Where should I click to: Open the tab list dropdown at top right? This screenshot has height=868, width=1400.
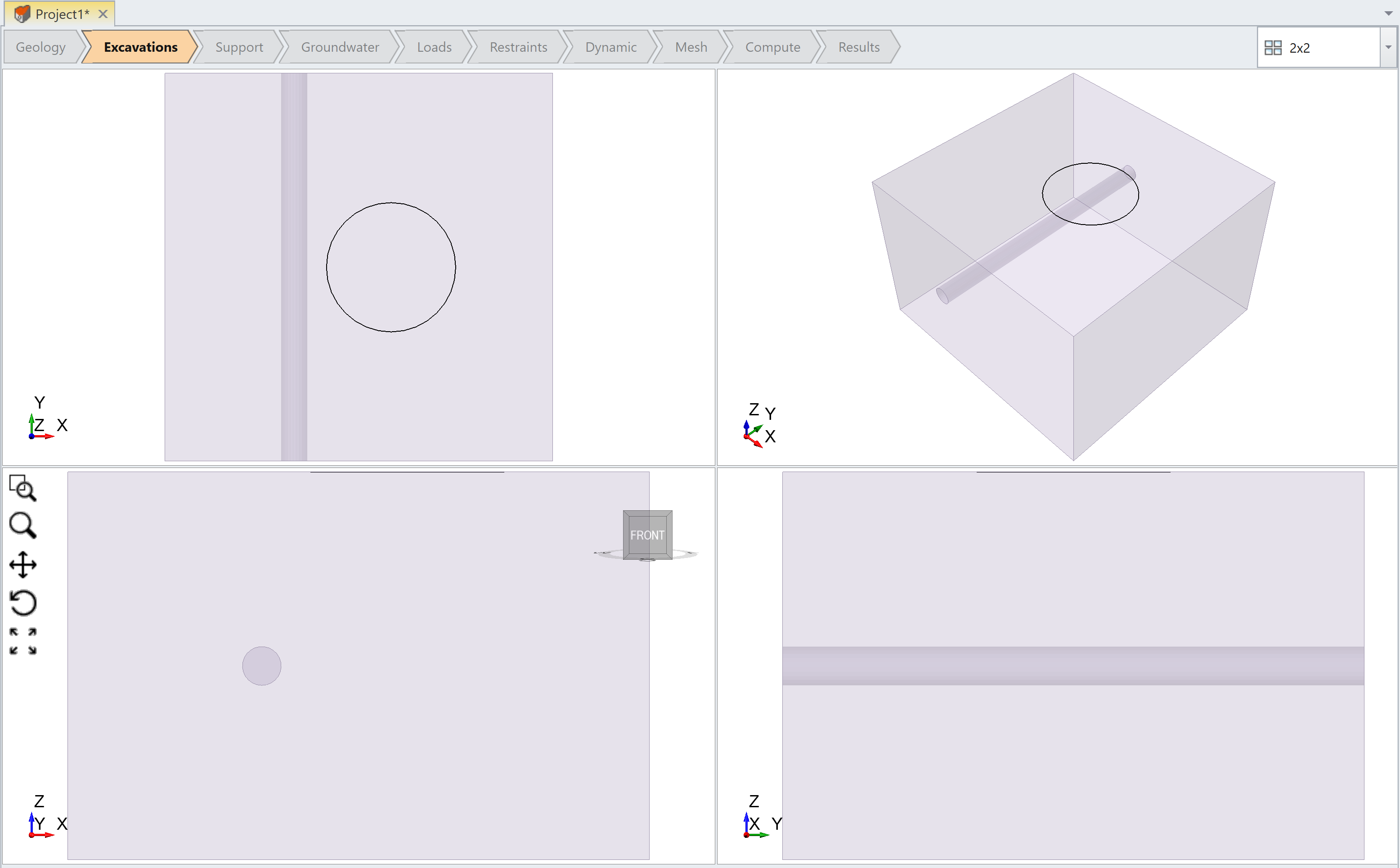pyautogui.click(x=1389, y=13)
